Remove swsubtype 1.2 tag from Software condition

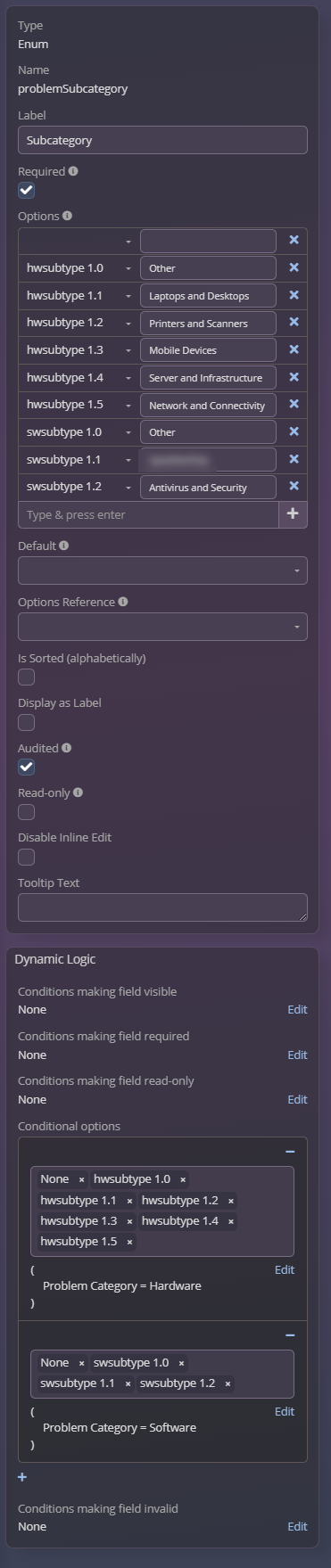pos(228,1383)
